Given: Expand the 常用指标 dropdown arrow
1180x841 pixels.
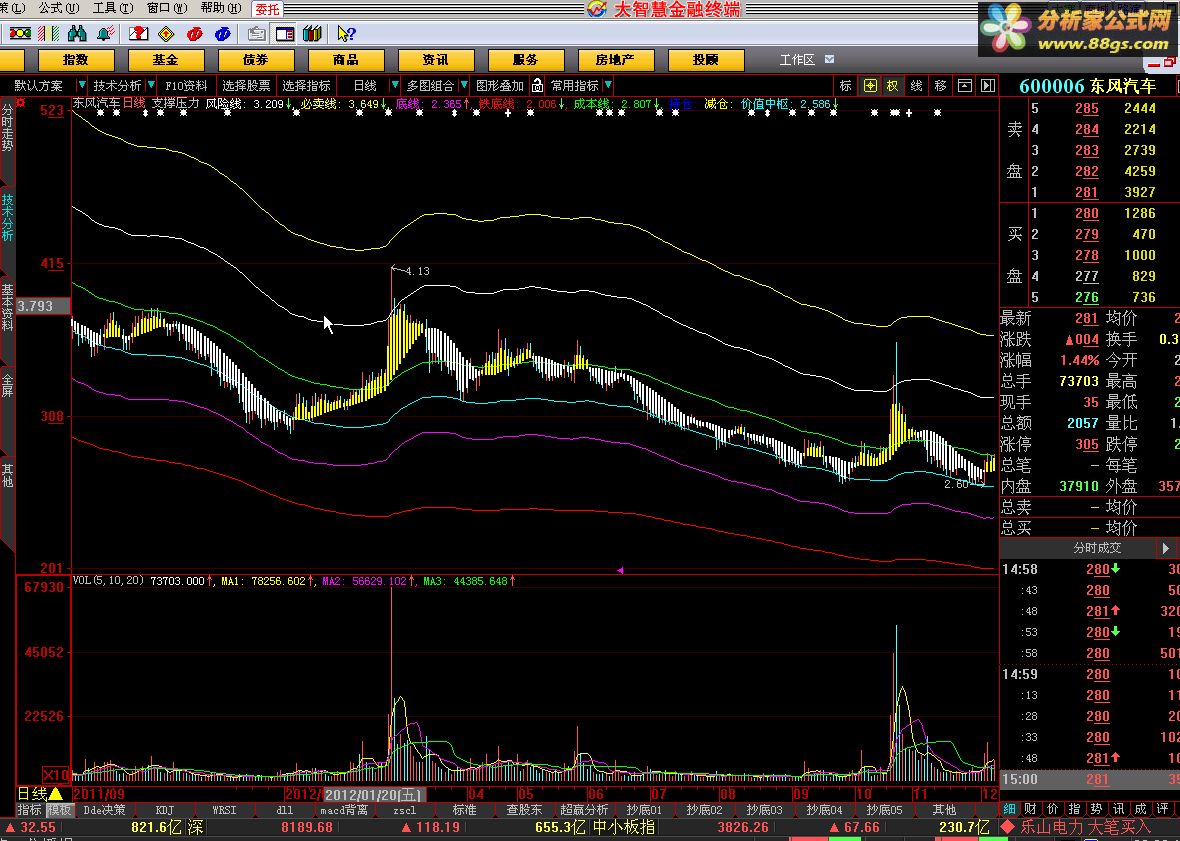Looking at the screenshot, I should (608, 86).
